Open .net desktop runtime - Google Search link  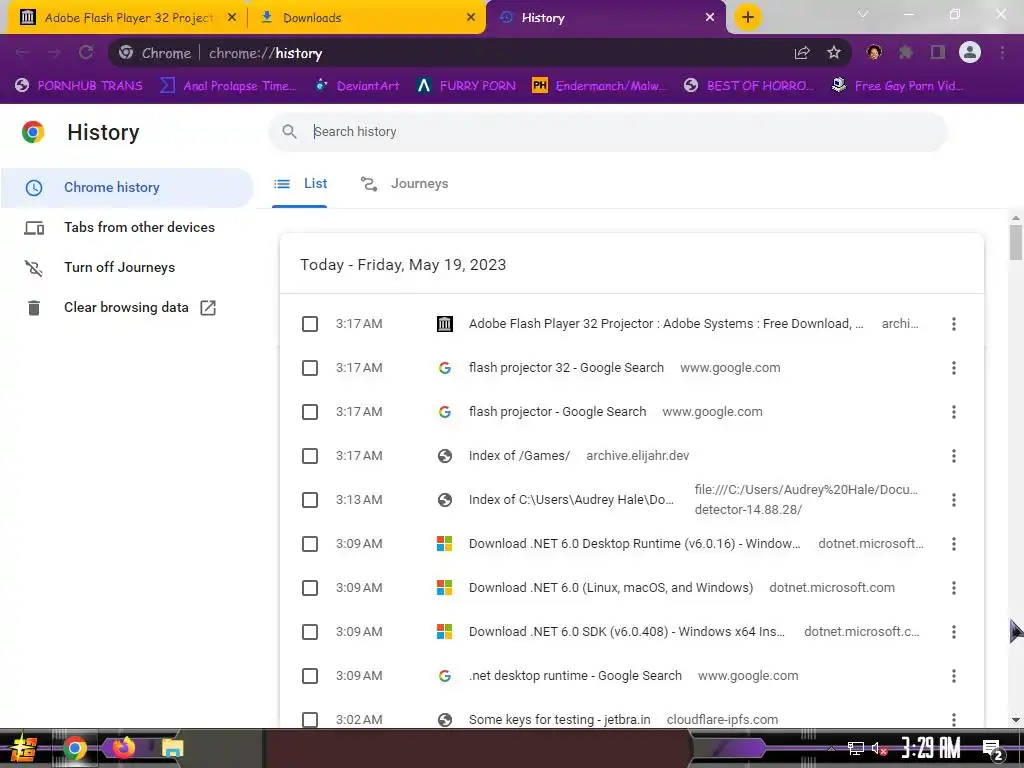click(x=575, y=676)
